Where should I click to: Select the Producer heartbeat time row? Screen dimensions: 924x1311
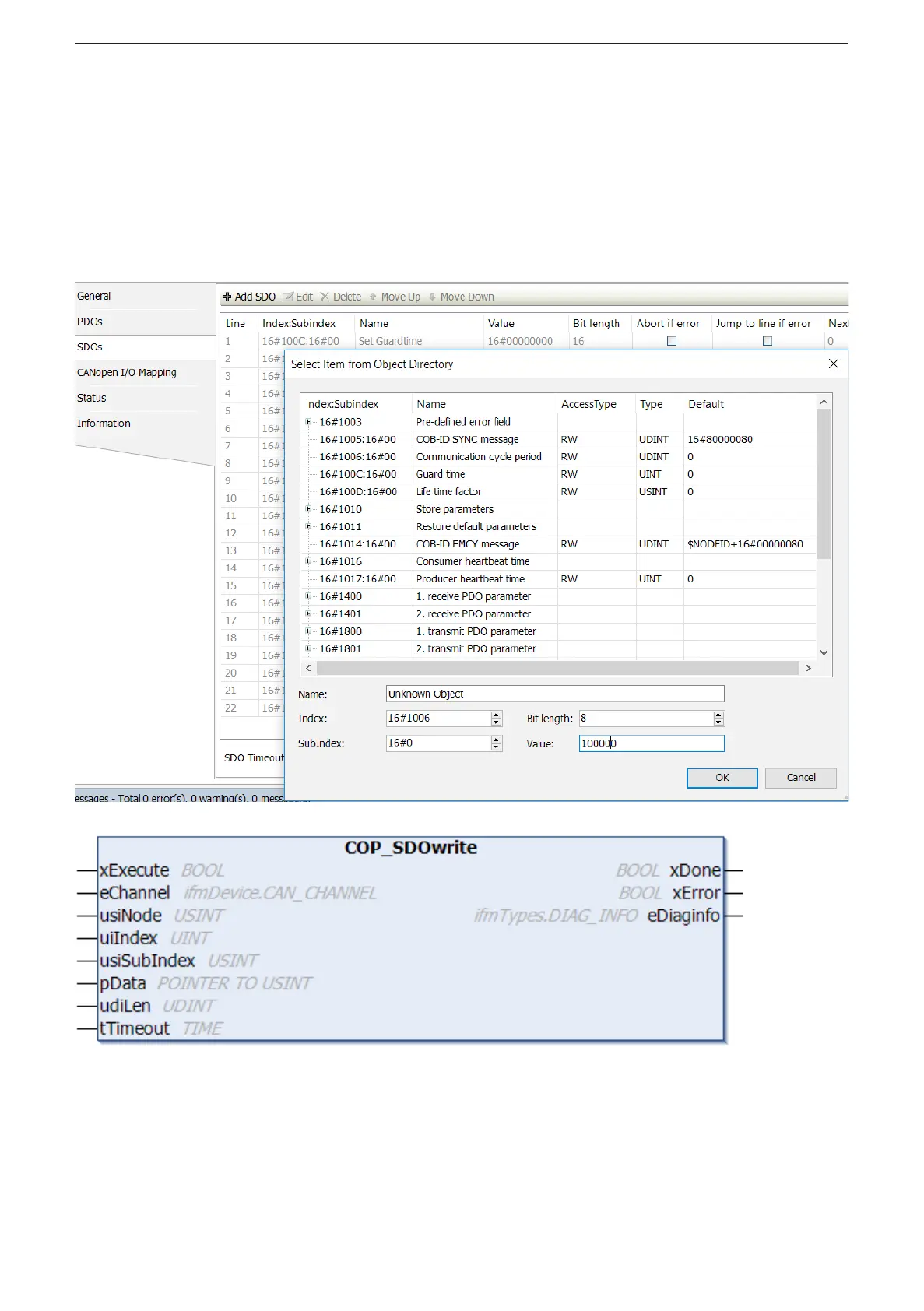tap(558, 579)
